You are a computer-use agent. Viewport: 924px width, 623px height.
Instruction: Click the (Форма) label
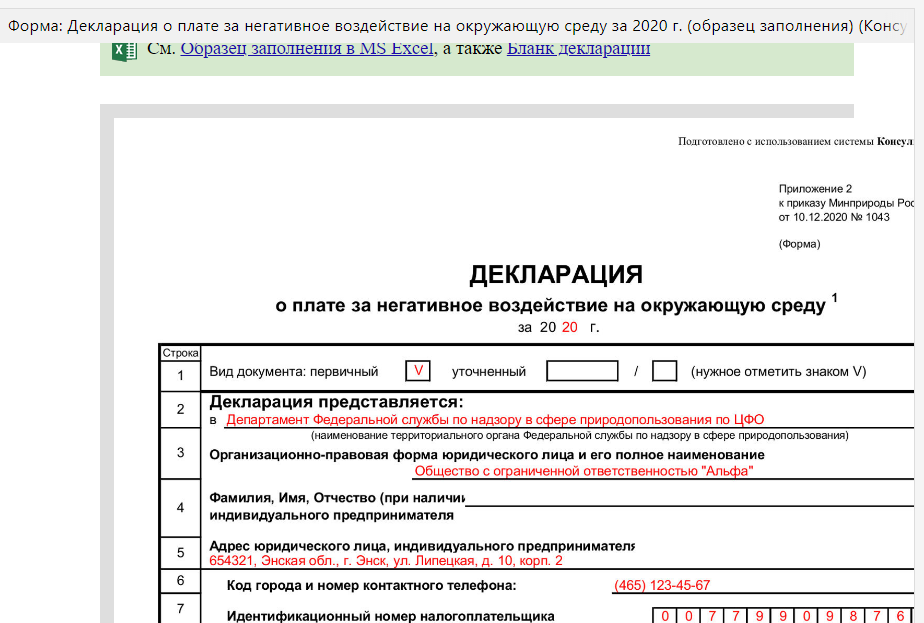point(799,244)
